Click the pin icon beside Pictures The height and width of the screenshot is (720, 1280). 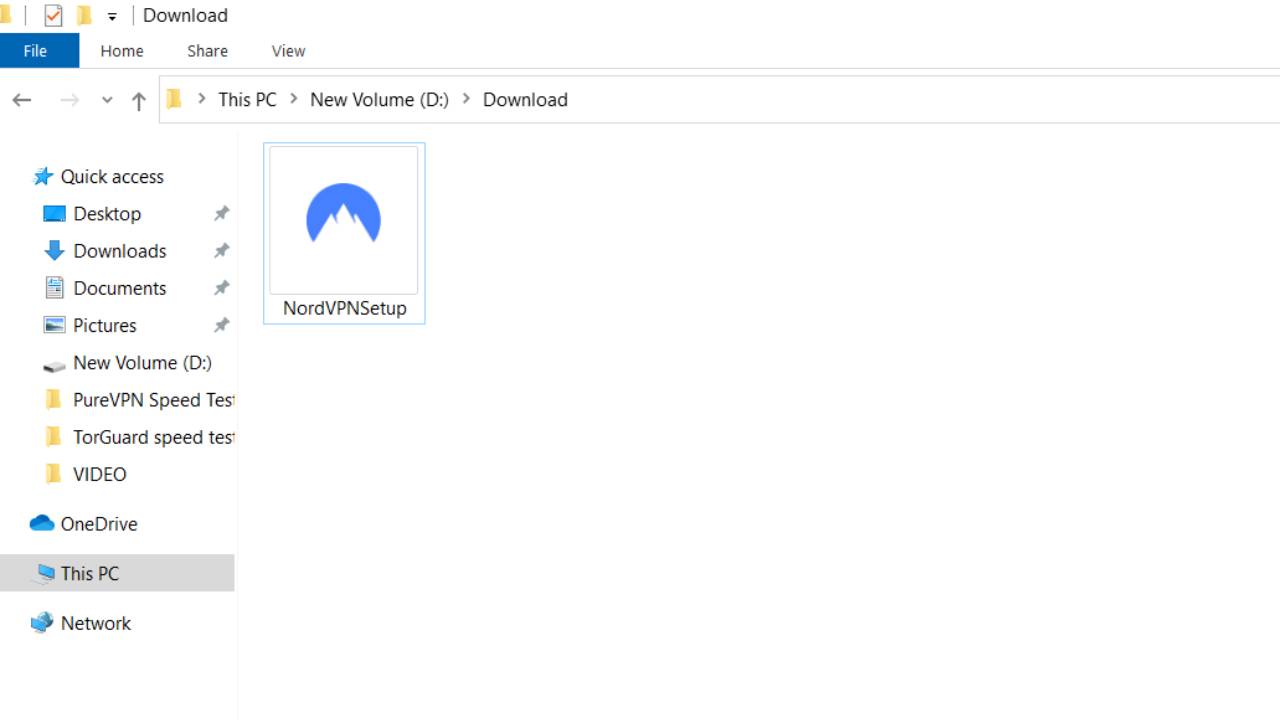click(221, 324)
